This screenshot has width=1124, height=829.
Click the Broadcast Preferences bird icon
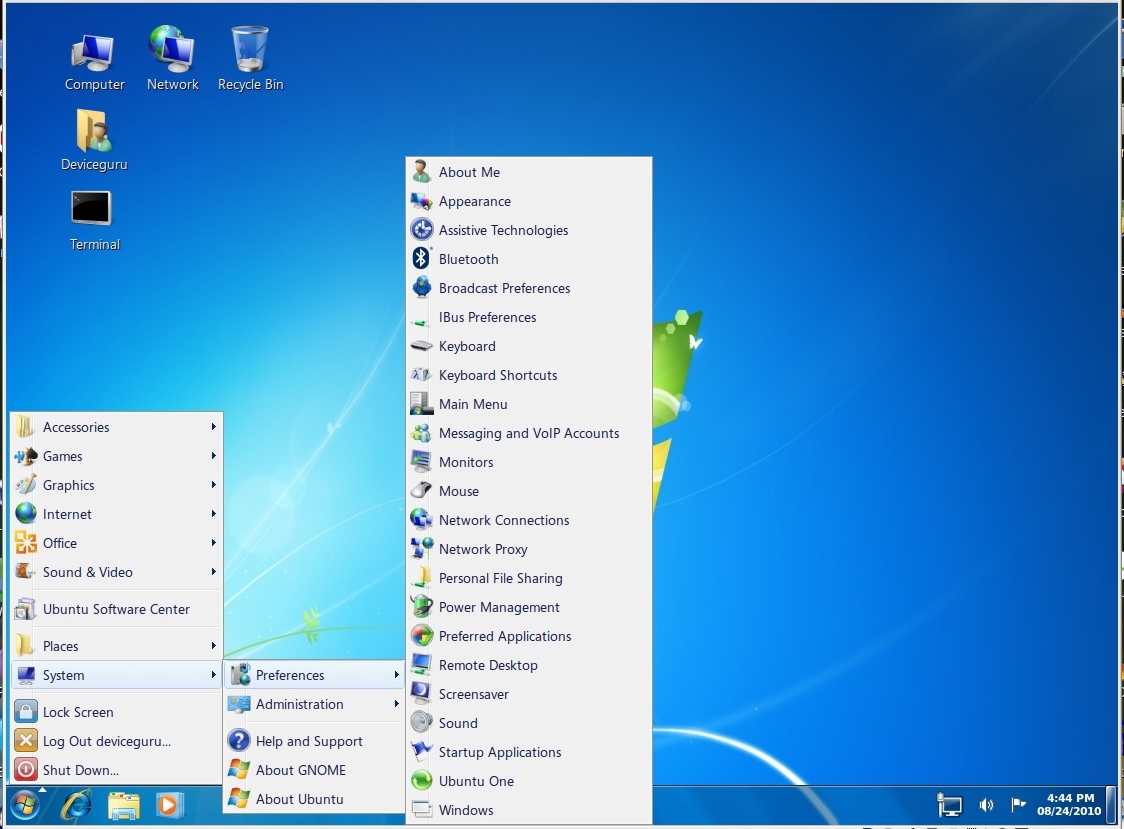click(x=422, y=288)
